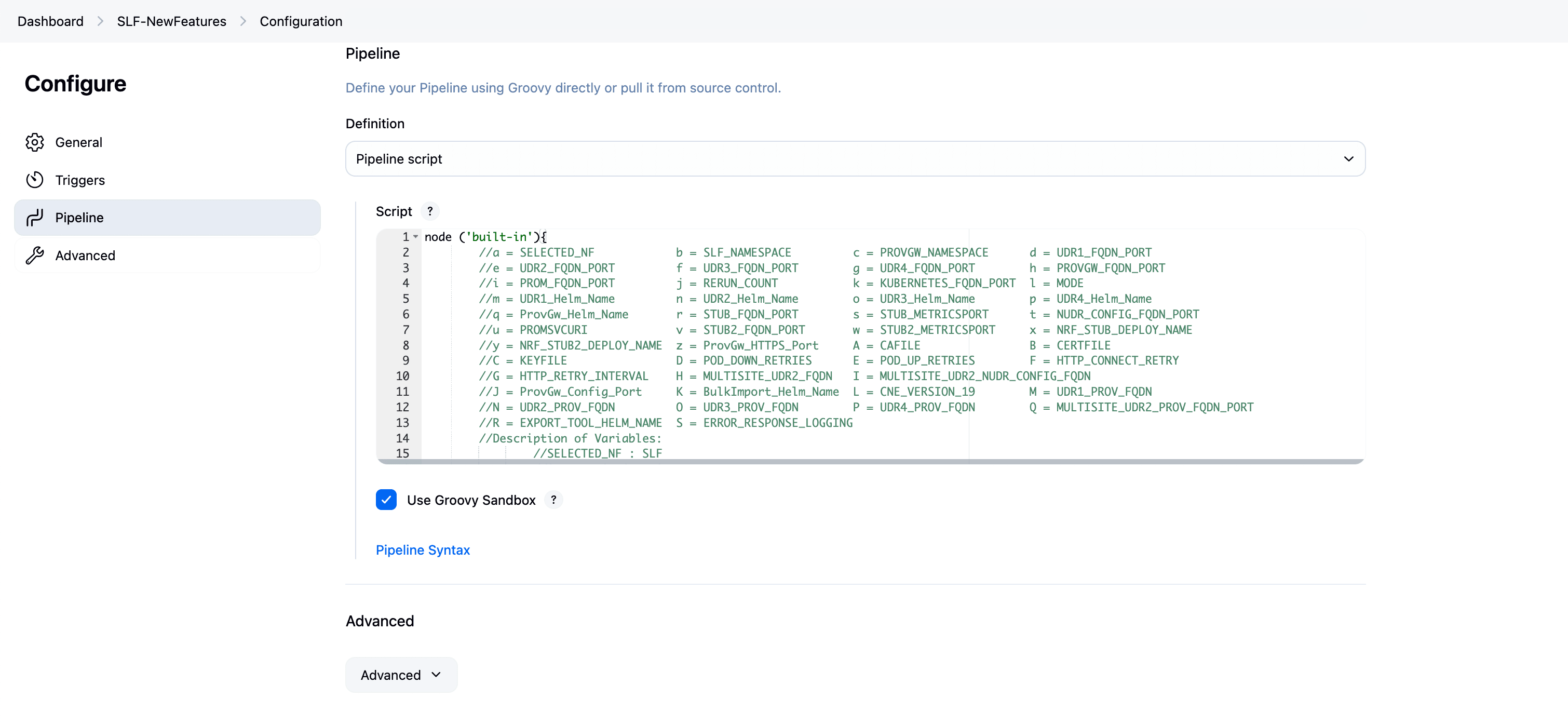Open the Script help question mark
Image resolution: width=1568 pixels, height=725 pixels.
(x=430, y=211)
